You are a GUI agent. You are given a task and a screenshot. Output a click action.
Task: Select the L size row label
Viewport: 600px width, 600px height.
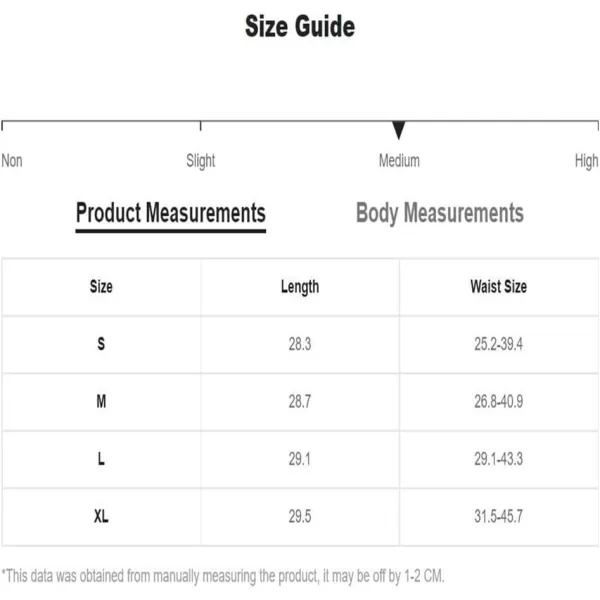pyautogui.click(x=101, y=459)
